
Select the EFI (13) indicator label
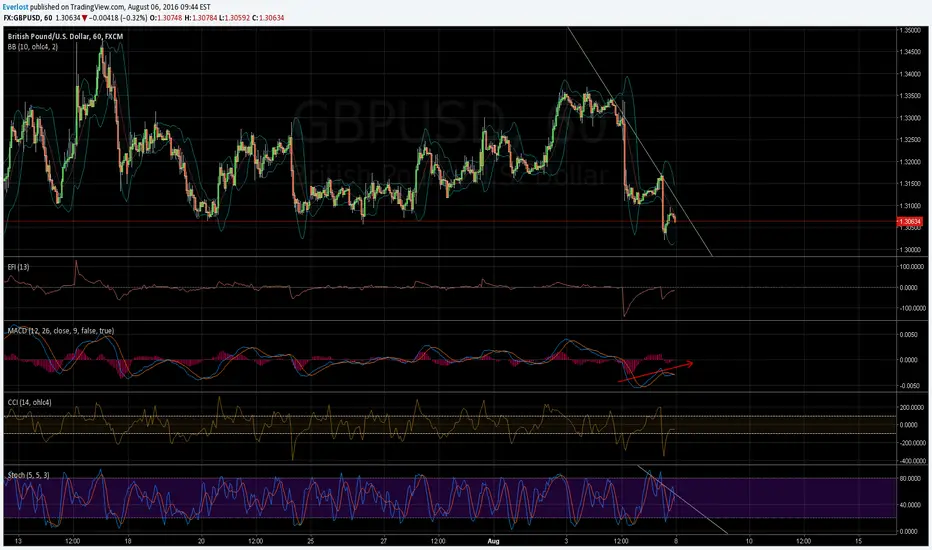(18, 267)
